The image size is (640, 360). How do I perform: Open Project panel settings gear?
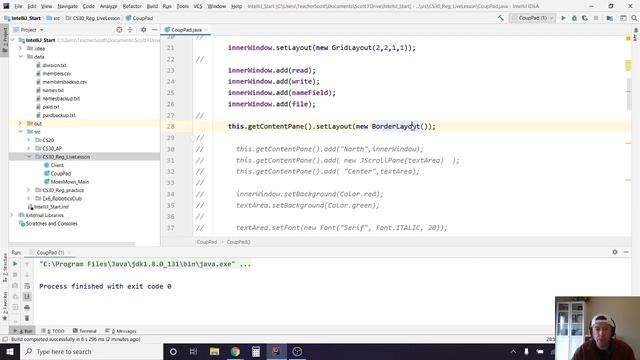pos(143,30)
